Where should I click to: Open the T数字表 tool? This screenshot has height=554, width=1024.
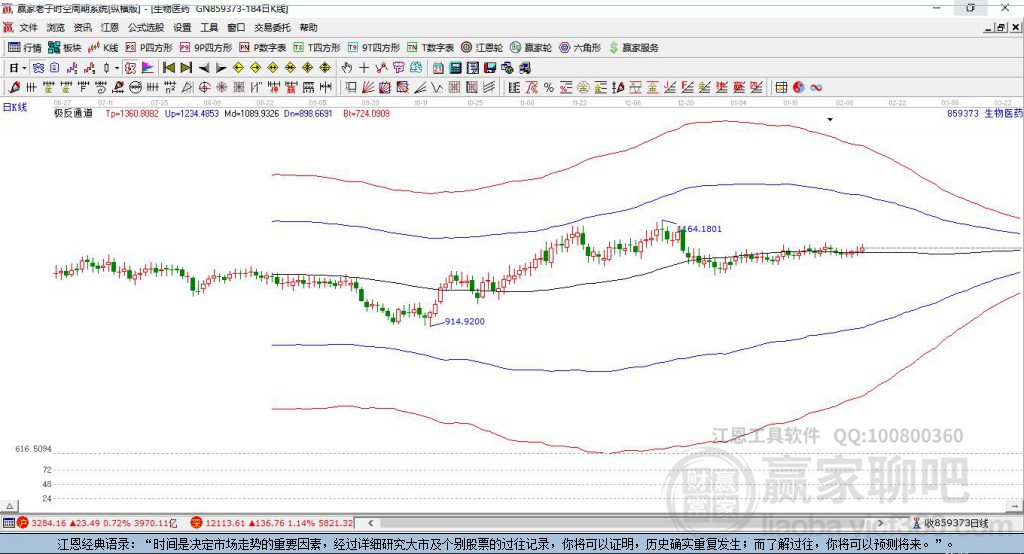[430, 48]
